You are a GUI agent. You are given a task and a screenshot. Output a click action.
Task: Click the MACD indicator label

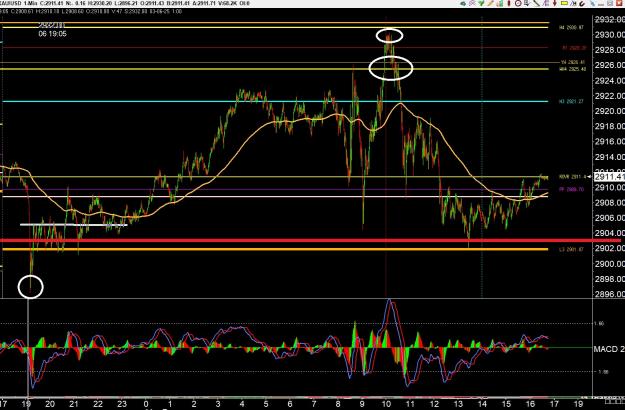609,349
